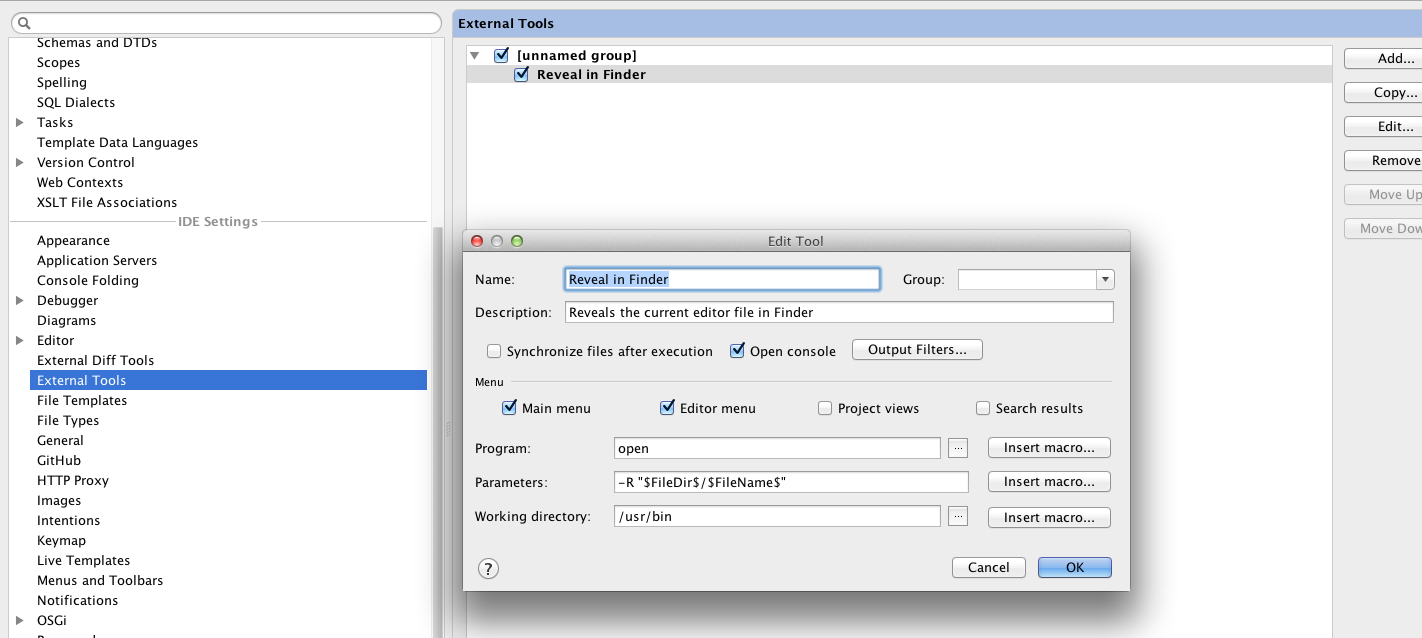The width and height of the screenshot is (1422, 638).
Task: Expand the Version Control node
Action: coord(19,162)
